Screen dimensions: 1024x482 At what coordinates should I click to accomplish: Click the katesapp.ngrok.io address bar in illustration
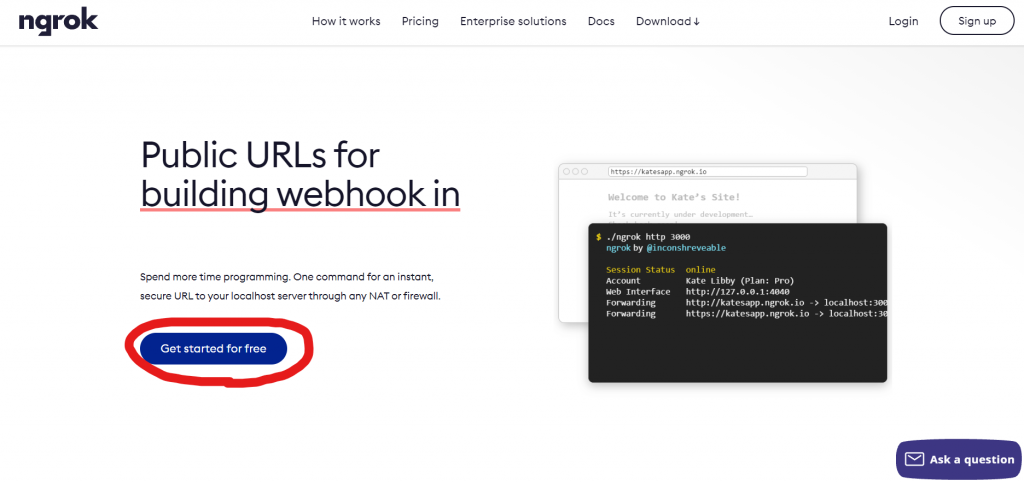pos(707,172)
